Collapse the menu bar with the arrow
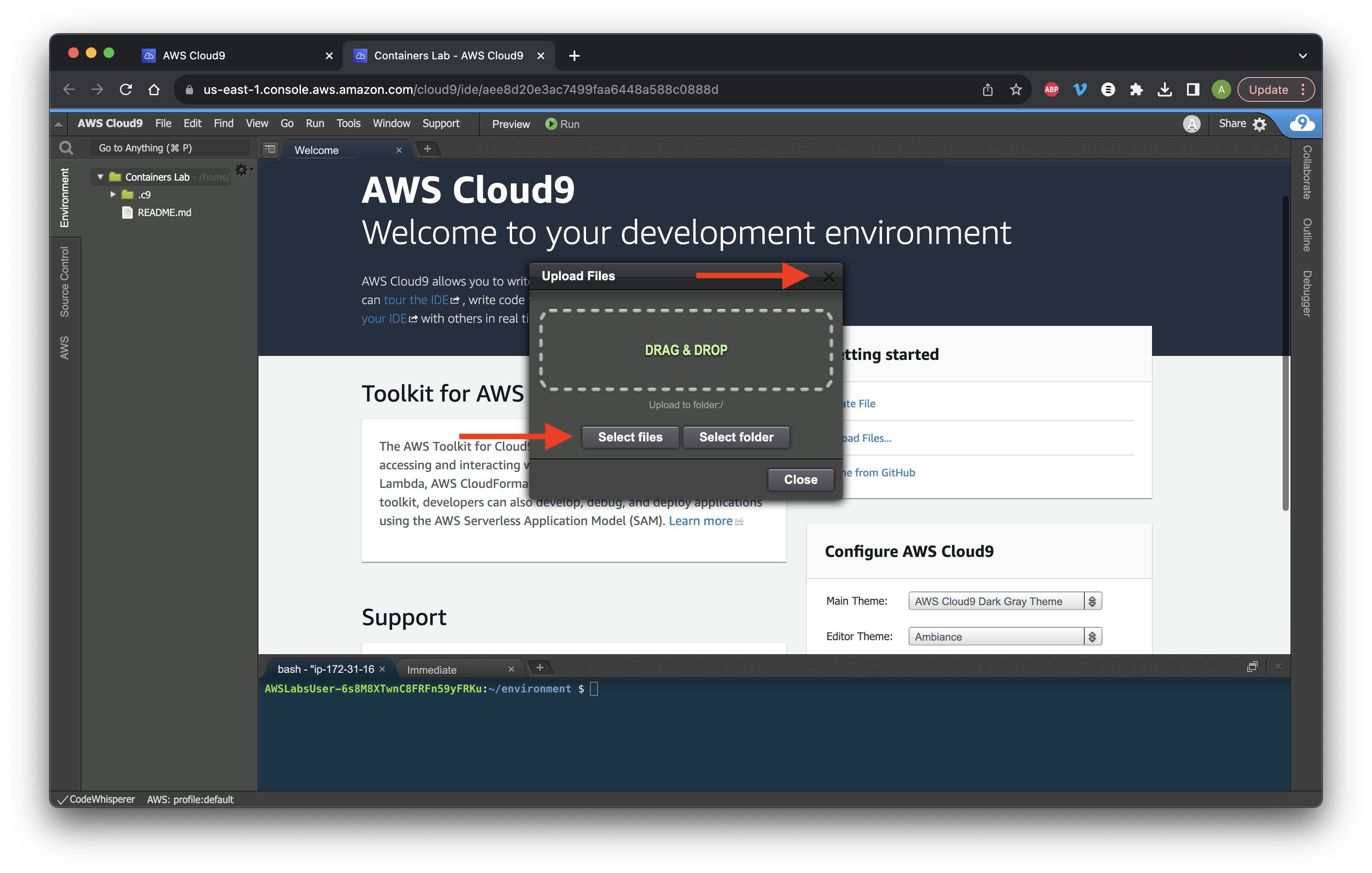 point(58,124)
